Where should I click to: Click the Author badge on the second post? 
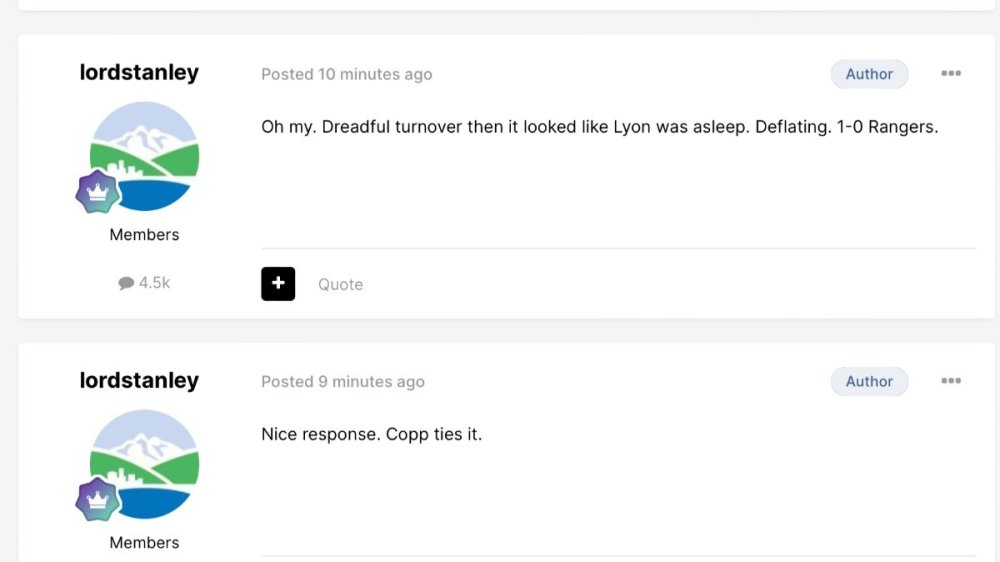point(869,381)
